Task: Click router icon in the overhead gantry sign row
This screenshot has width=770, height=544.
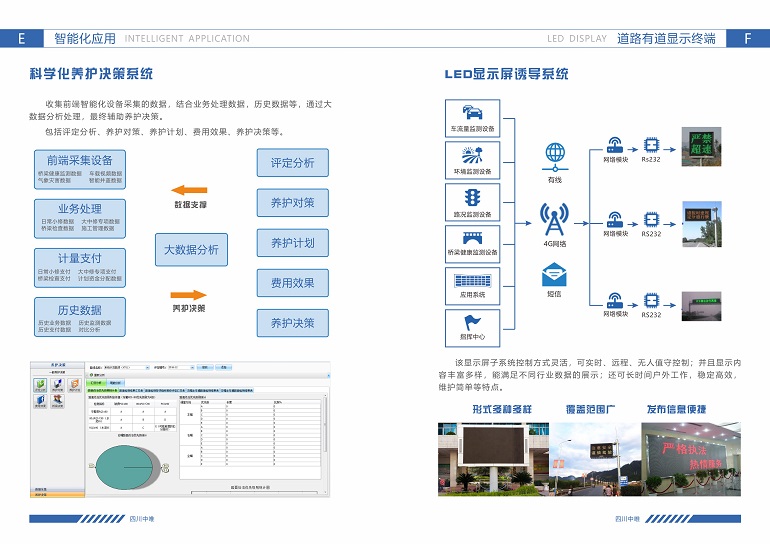Action: point(614,300)
